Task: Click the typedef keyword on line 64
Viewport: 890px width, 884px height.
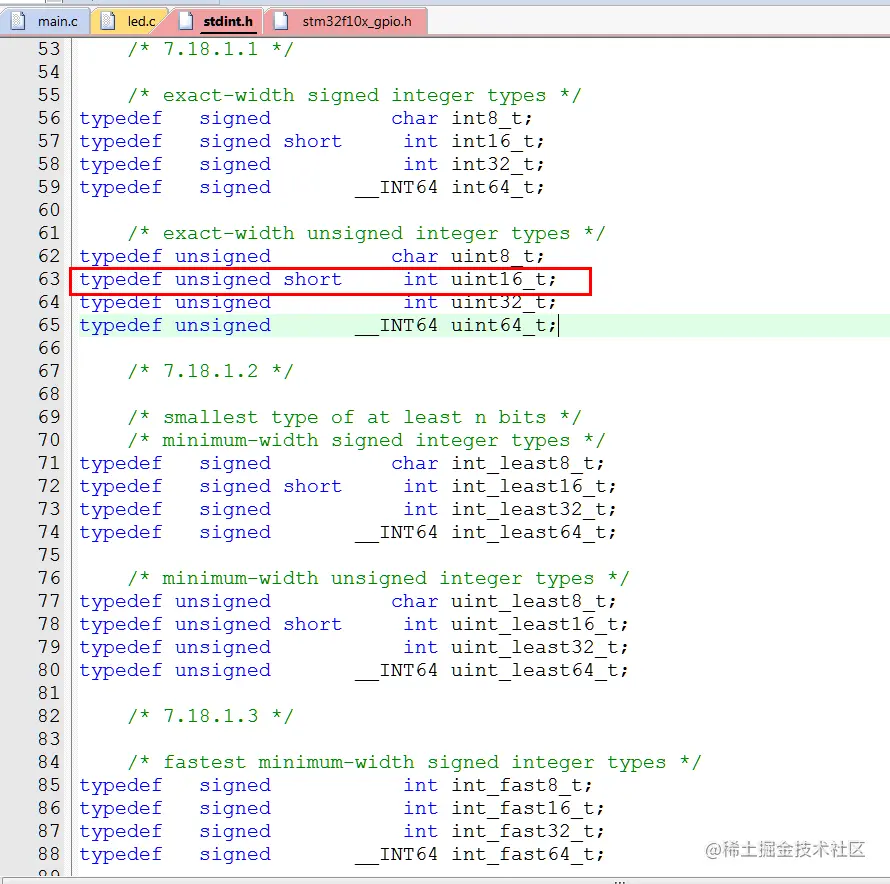Action: coord(120,303)
